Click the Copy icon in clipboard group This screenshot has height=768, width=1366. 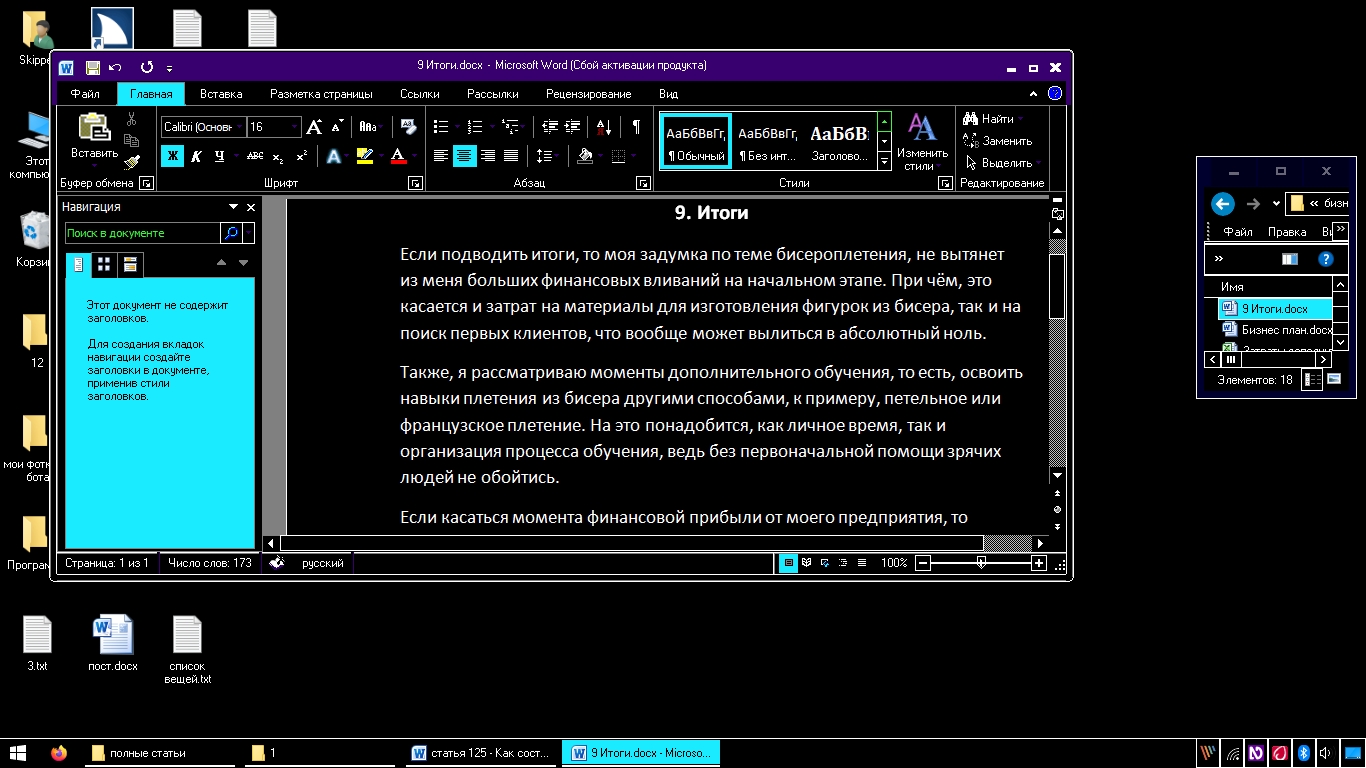131,141
